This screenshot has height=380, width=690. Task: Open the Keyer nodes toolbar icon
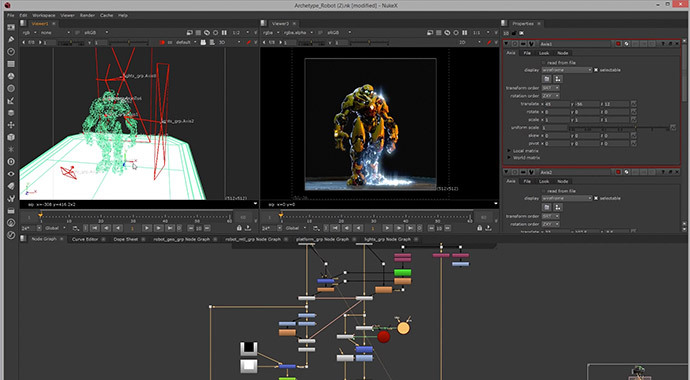point(11,101)
